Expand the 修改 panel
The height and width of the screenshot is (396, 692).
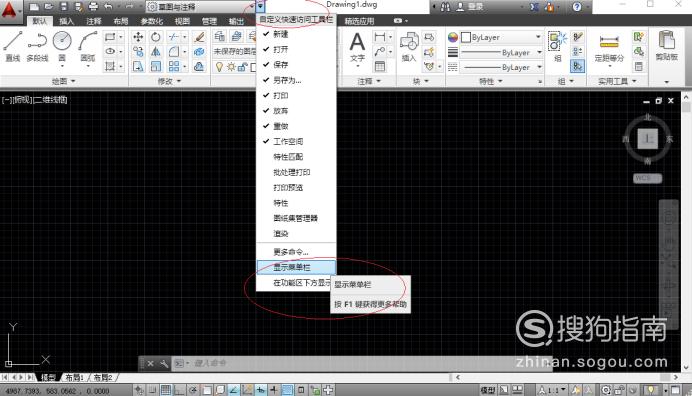click(170, 81)
